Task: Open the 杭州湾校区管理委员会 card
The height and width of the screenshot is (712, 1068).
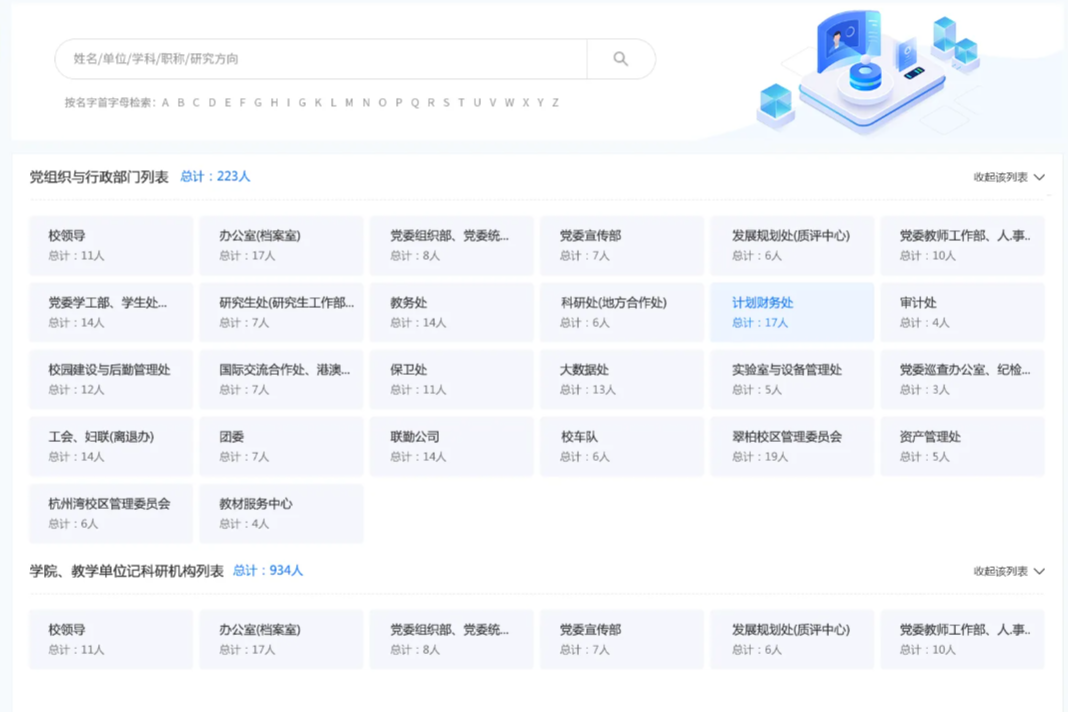Action: pyautogui.click(x=111, y=513)
